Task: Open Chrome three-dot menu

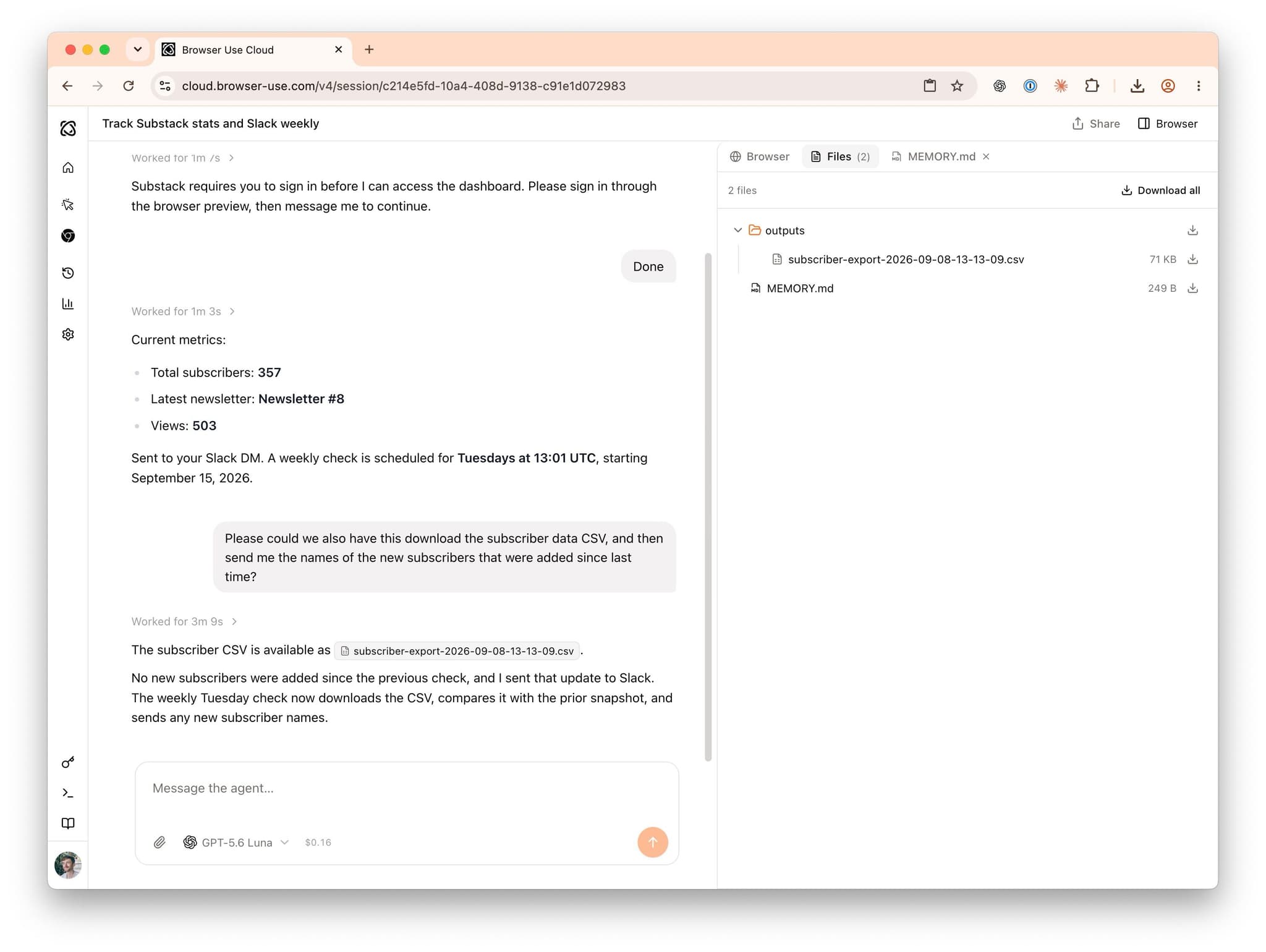Action: (x=1199, y=86)
